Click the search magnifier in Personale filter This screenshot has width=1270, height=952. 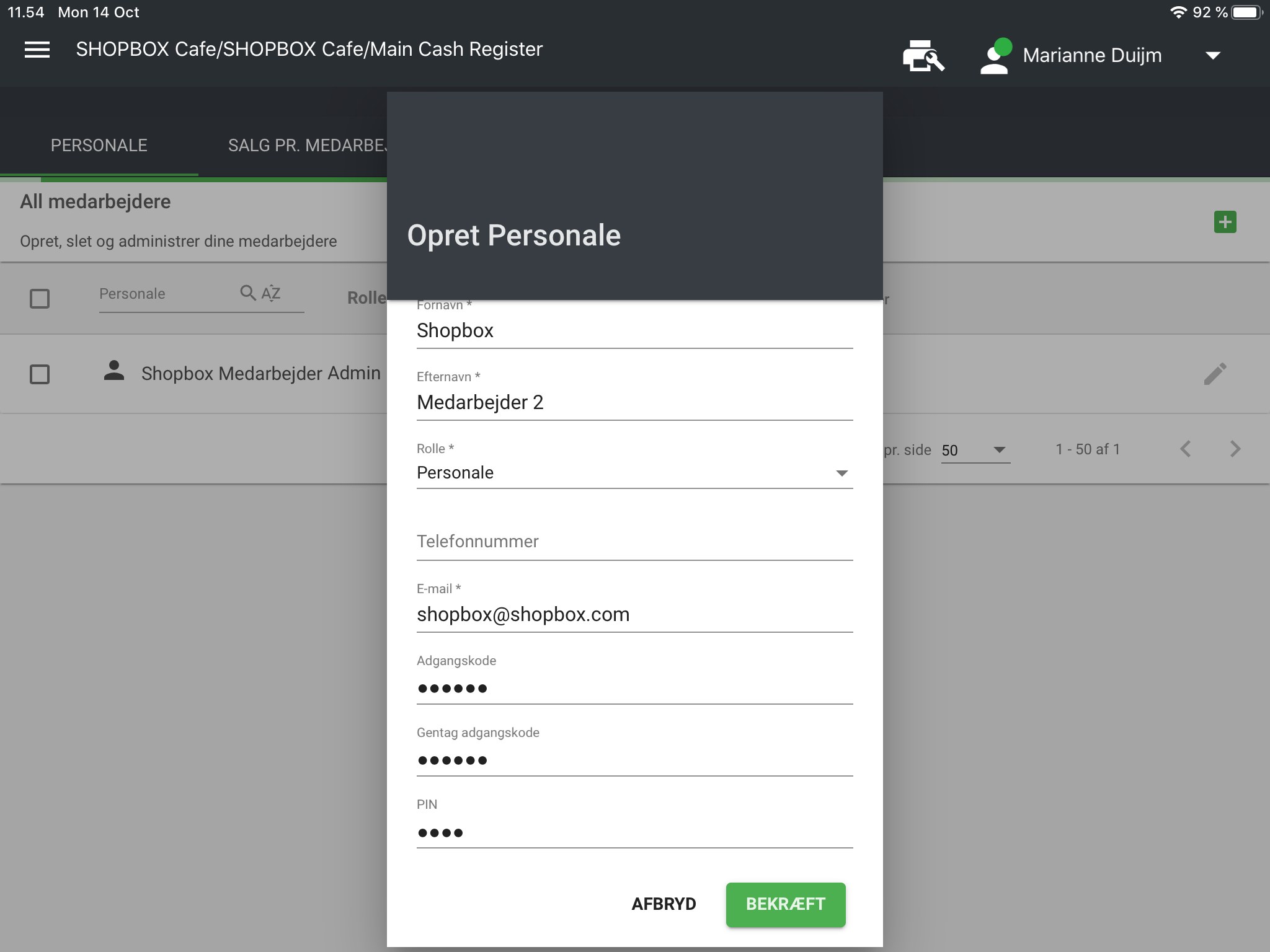pos(248,293)
